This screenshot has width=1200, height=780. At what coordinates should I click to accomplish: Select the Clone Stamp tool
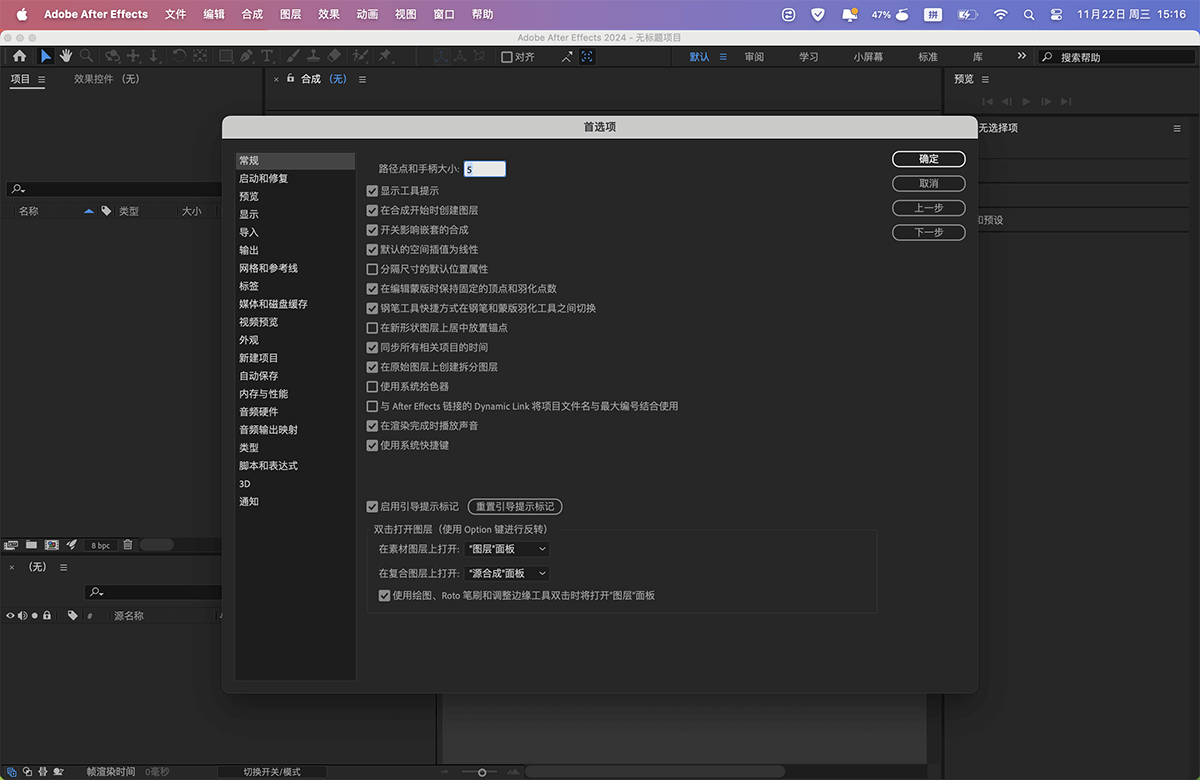point(313,57)
